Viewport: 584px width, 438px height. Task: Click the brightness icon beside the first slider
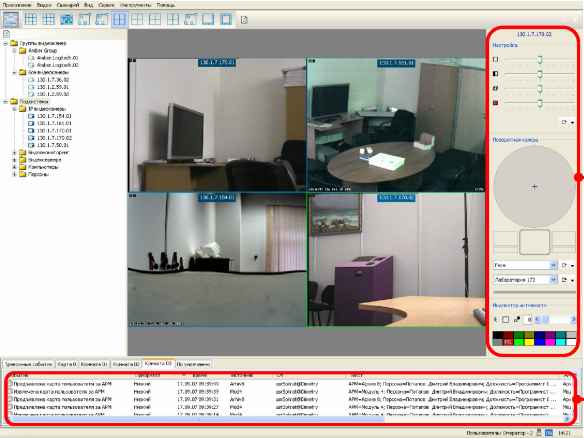[x=496, y=59]
